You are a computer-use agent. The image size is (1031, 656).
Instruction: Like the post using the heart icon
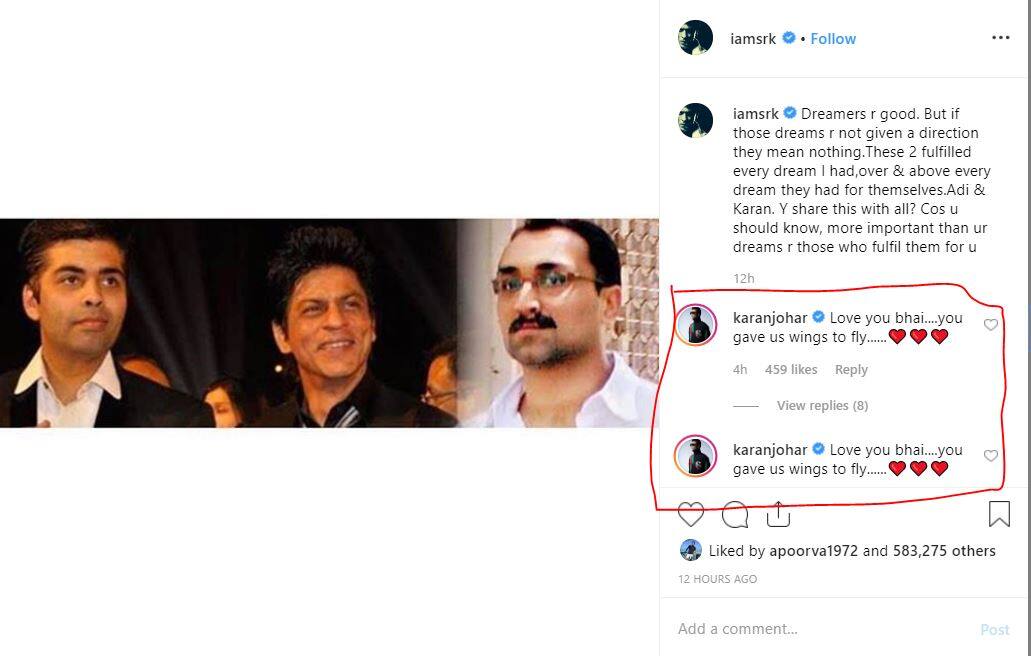[x=691, y=514]
